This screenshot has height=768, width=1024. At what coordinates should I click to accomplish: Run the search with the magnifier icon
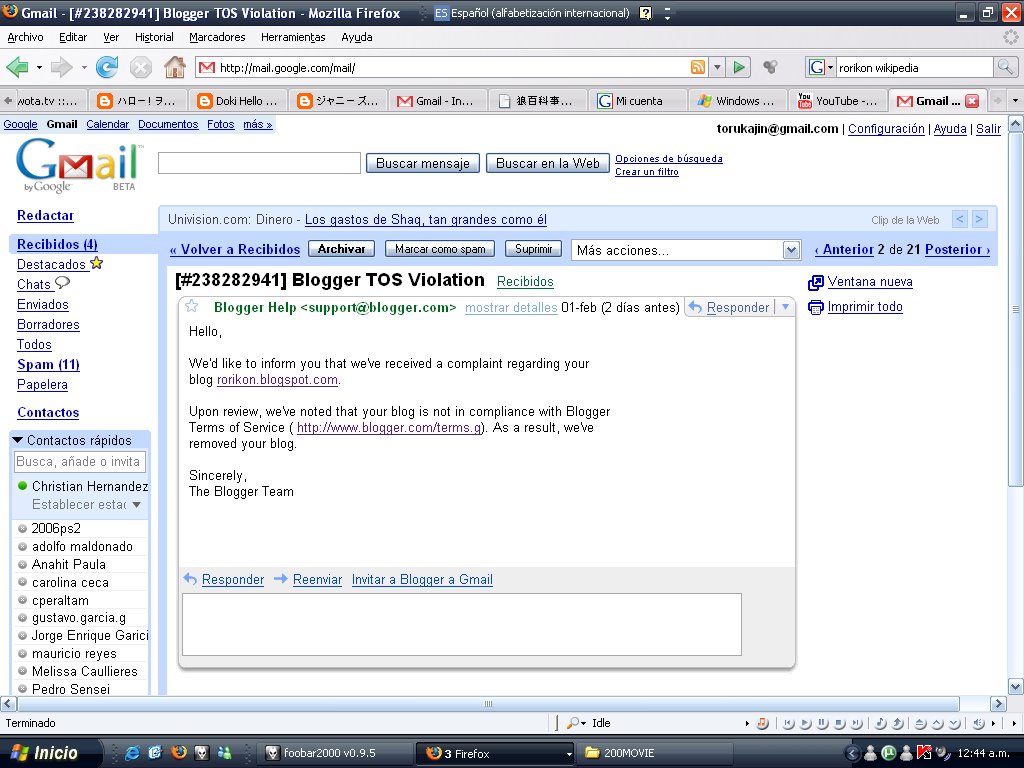[x=1004, y=67]
